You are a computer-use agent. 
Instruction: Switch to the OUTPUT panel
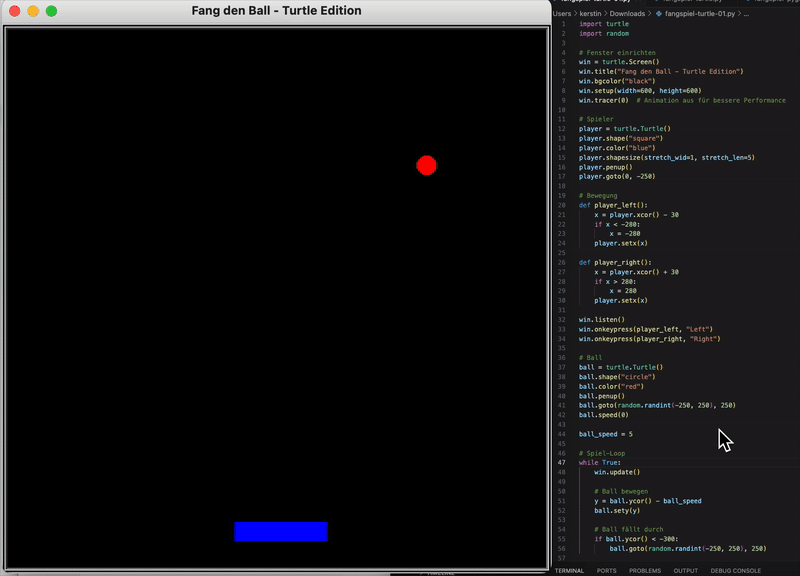coord(686,570)
